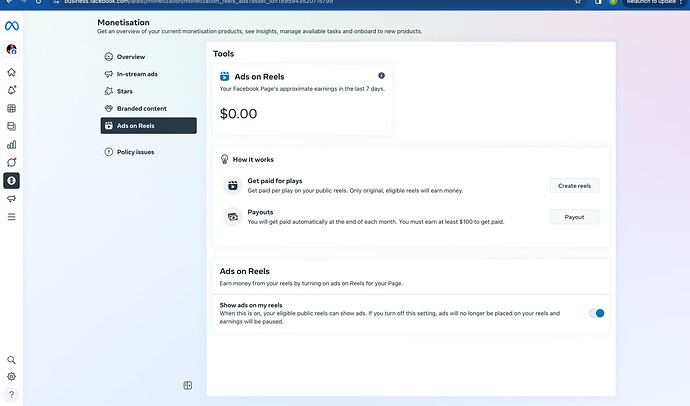Open Inbox chat bubble icon
The width and height of the screenshot is (690, 406).
coord(11,163)
